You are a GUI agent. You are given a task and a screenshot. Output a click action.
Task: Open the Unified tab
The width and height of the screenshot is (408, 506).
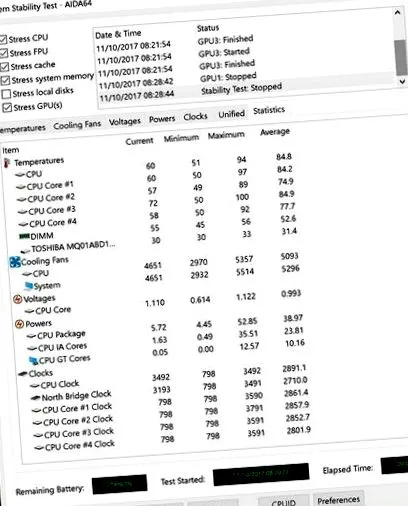231,114
